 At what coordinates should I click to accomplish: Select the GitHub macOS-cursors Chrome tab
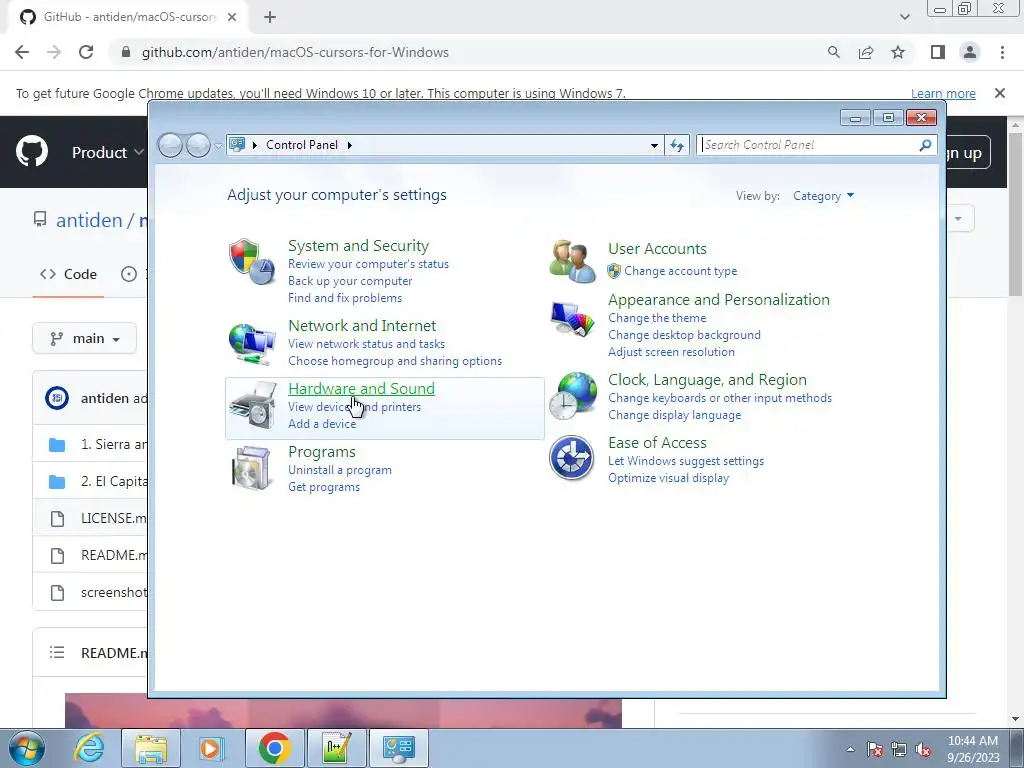pos(127,17)
